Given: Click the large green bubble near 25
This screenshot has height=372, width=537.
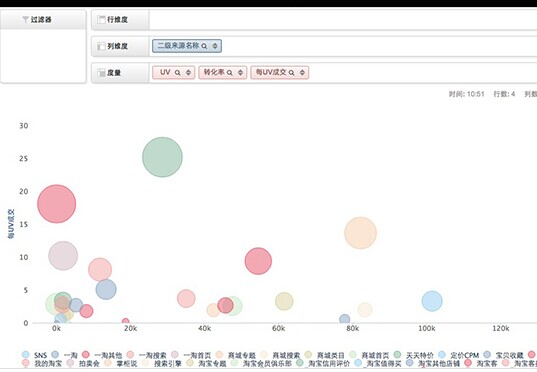Looking at the screenshot, I should coord(162,157).
